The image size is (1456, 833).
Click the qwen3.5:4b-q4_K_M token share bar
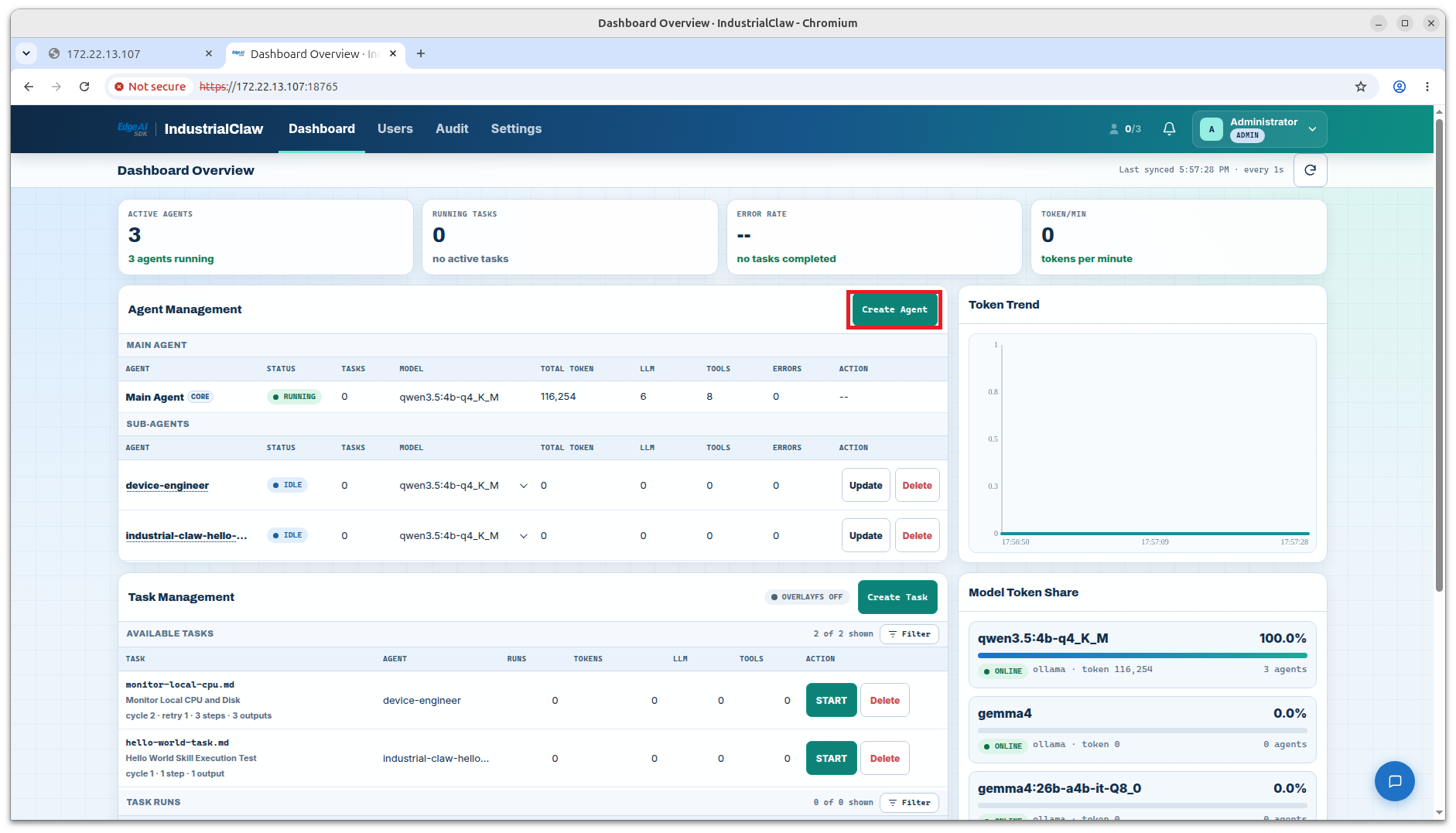1142,655
